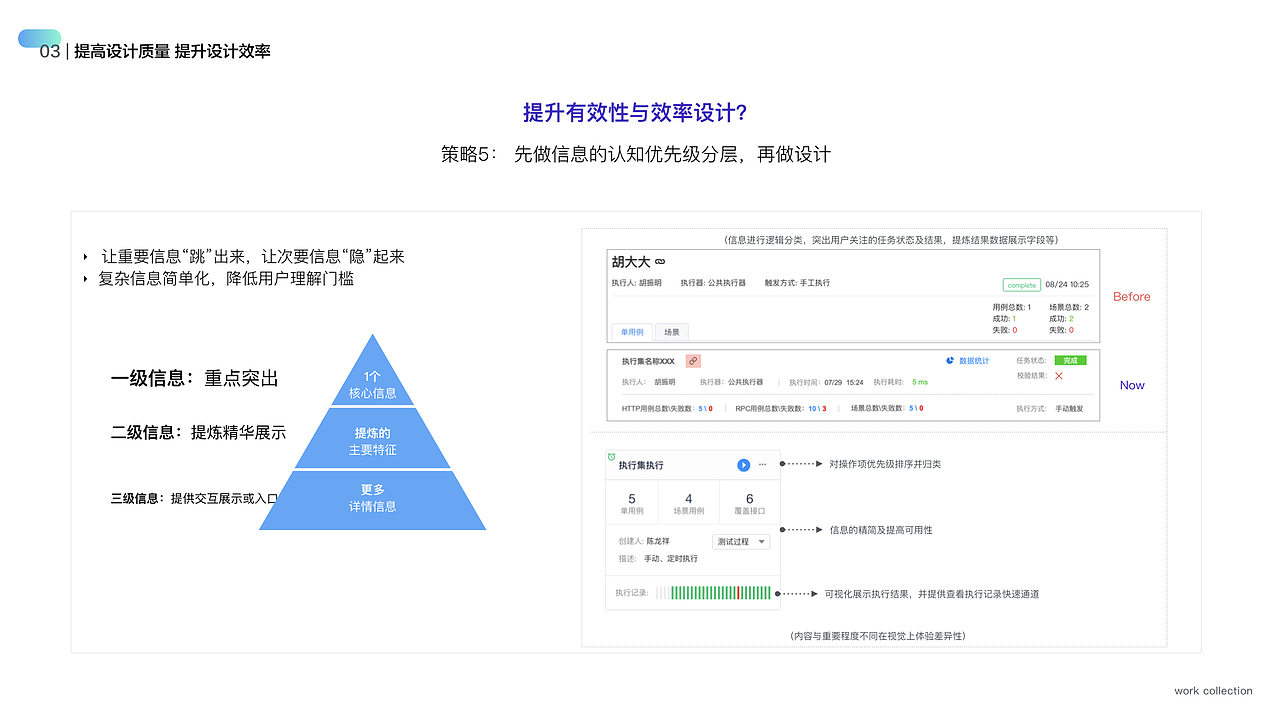Click the blue Now label
1280x720 pixels.
tap(1132, 385)
